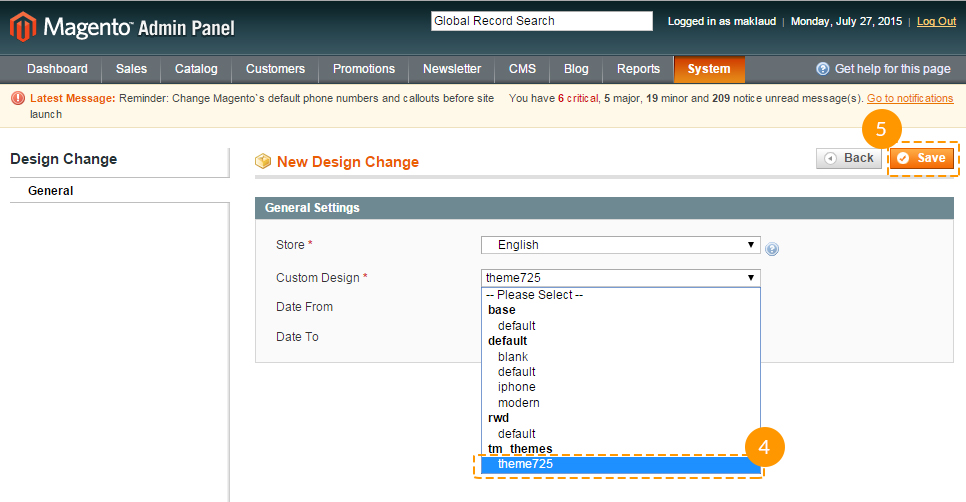Viewport: 966px width, 502px height.
Task: Click the red alert icon beside Latest Message
Action: pos(18,98)
